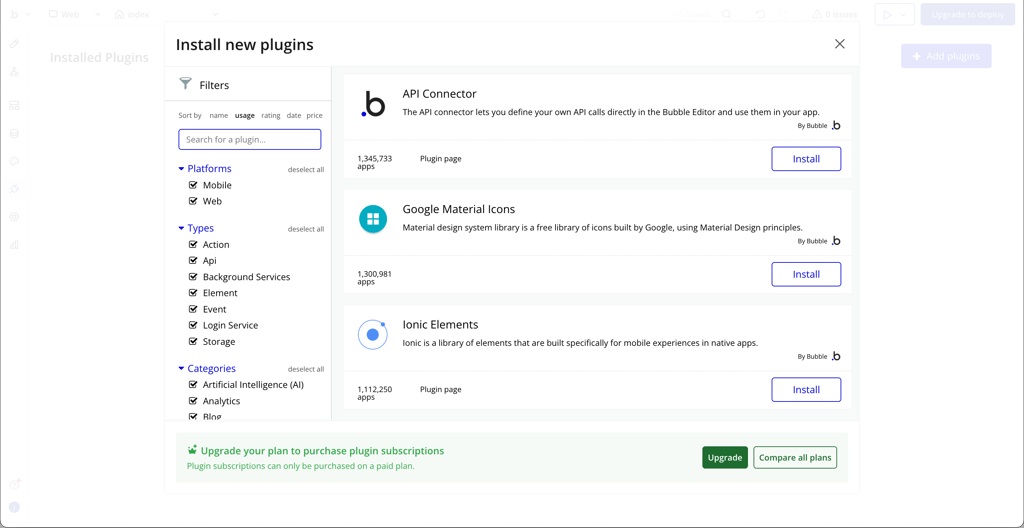Viewport: 1024px width, 528px height.
Task: Open the Settings gear icon in sidebar
Action: [14, 217]
